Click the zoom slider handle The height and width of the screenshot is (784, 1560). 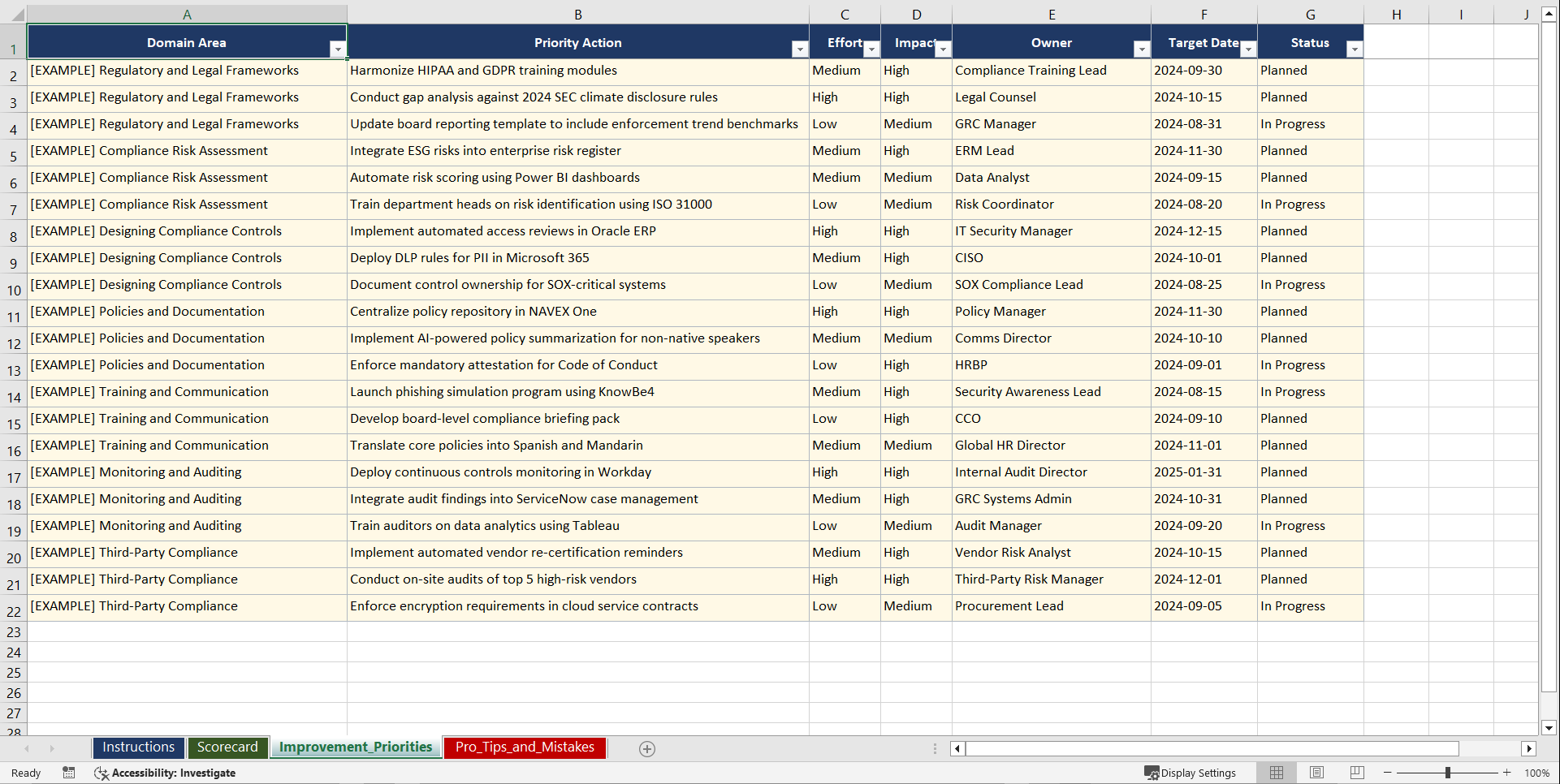point(1446,773)
